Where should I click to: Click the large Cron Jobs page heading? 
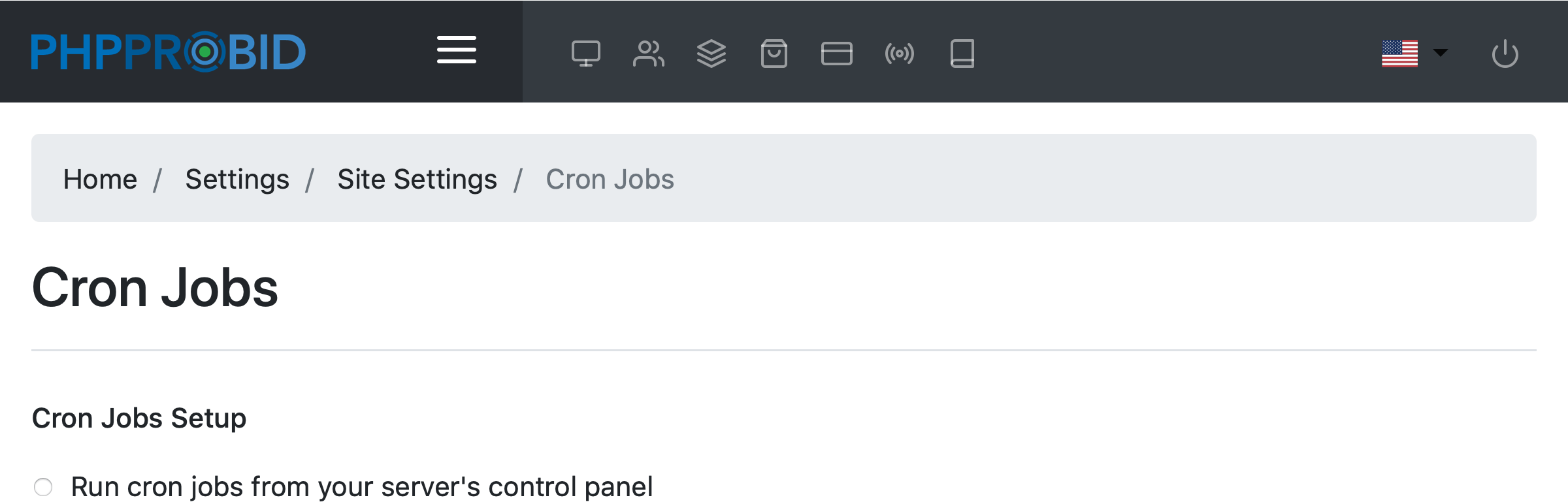pyautogui.click(x=155, y=288)
